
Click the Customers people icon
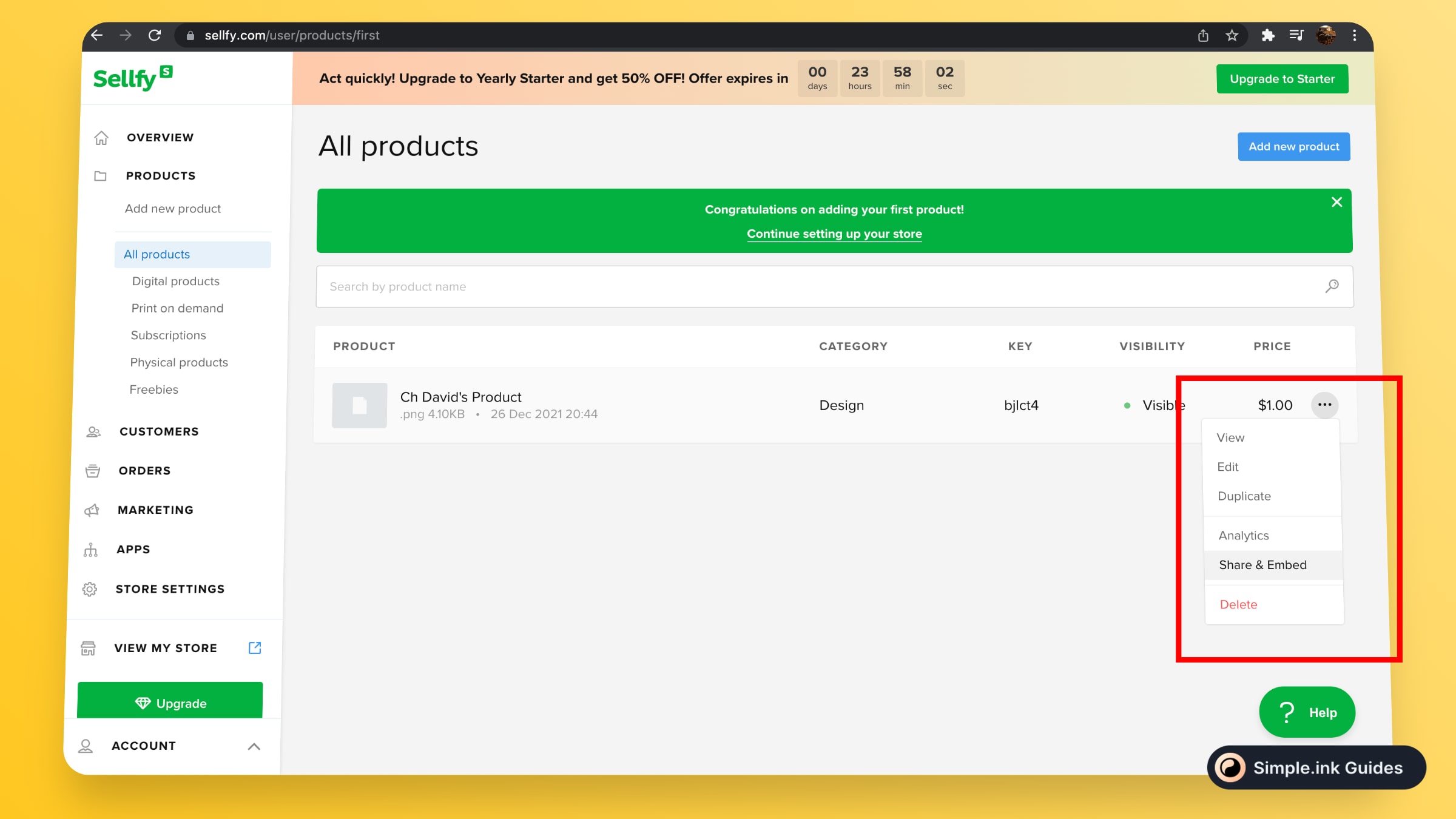tap(93, 431)
